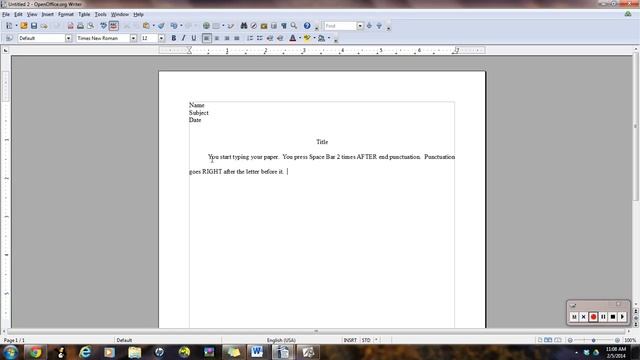Open Data Sources icon
Image resolution: width=640 pixels, height=360 pixels.
point(273,26)
